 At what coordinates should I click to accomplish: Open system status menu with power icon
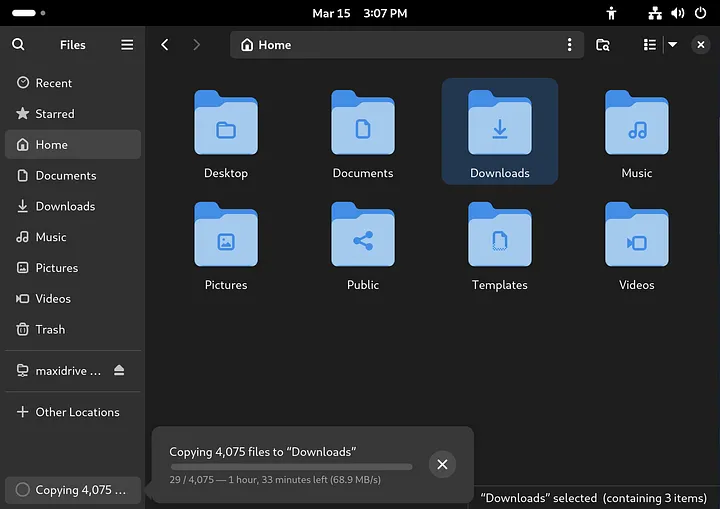[700, 13]
